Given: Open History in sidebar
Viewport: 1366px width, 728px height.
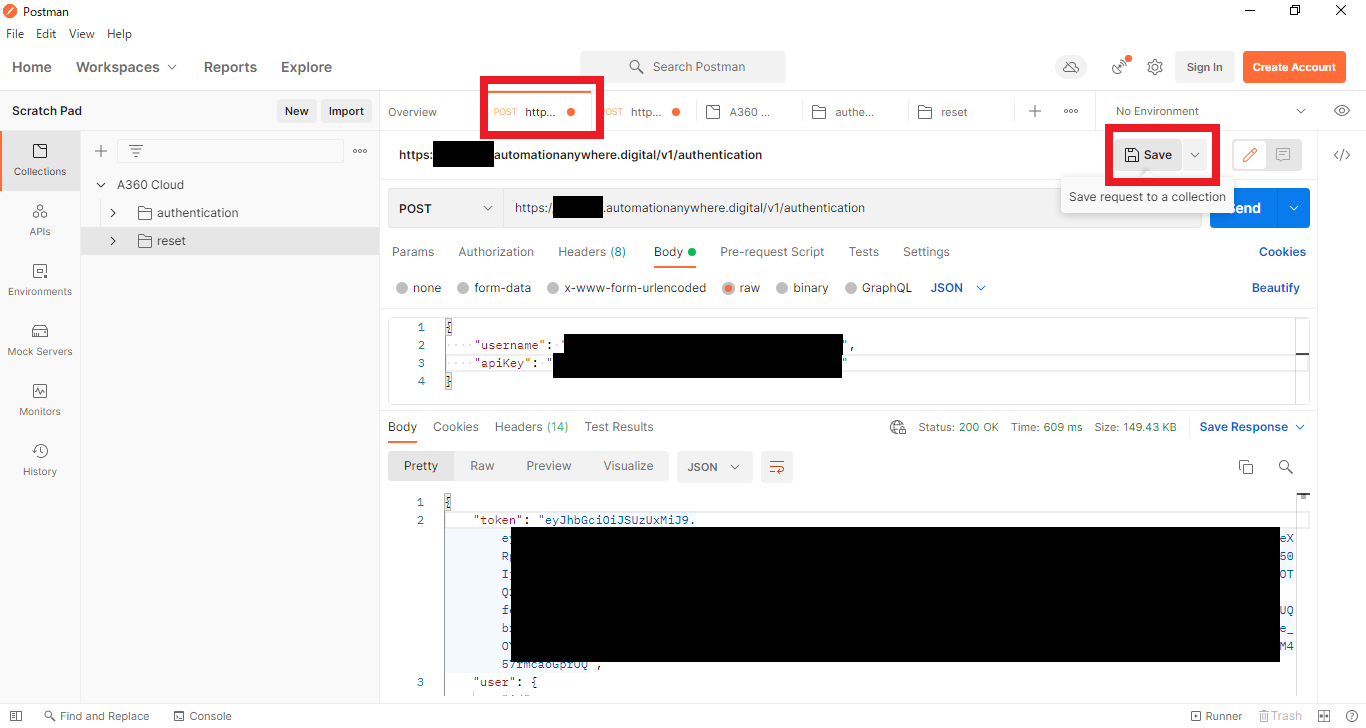Looking at the screenshot, I should (x=40, y=460).
